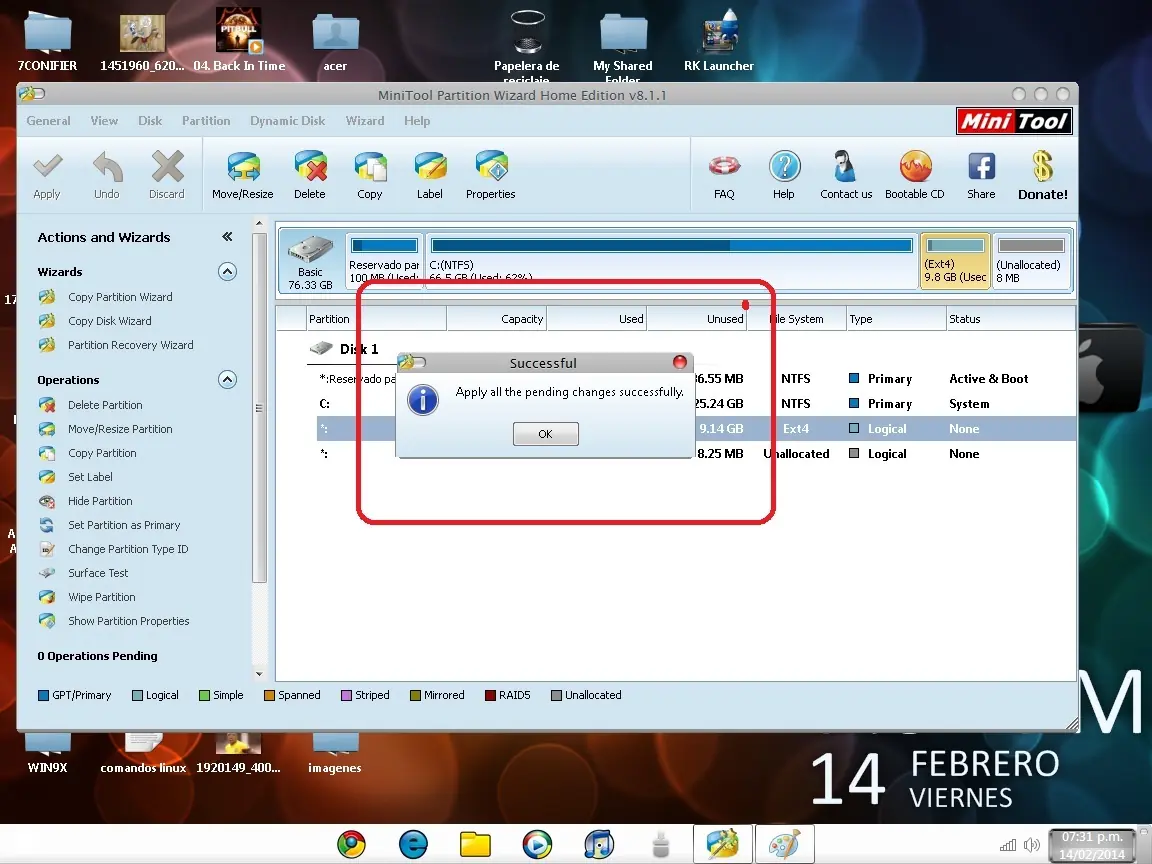Sort by the Capacity column header
The image size is (1152, 864).
[497, 319]
